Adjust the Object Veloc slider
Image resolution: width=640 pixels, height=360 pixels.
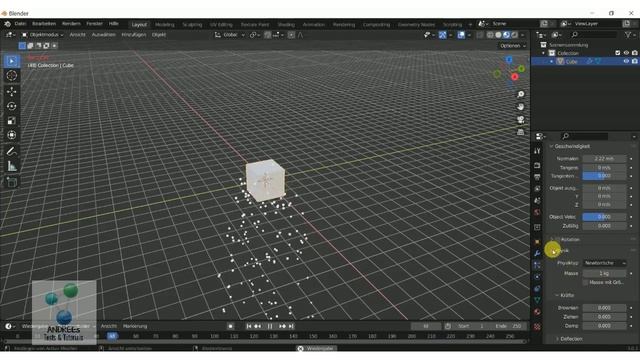pyautogui.click(x=604, y=217)
